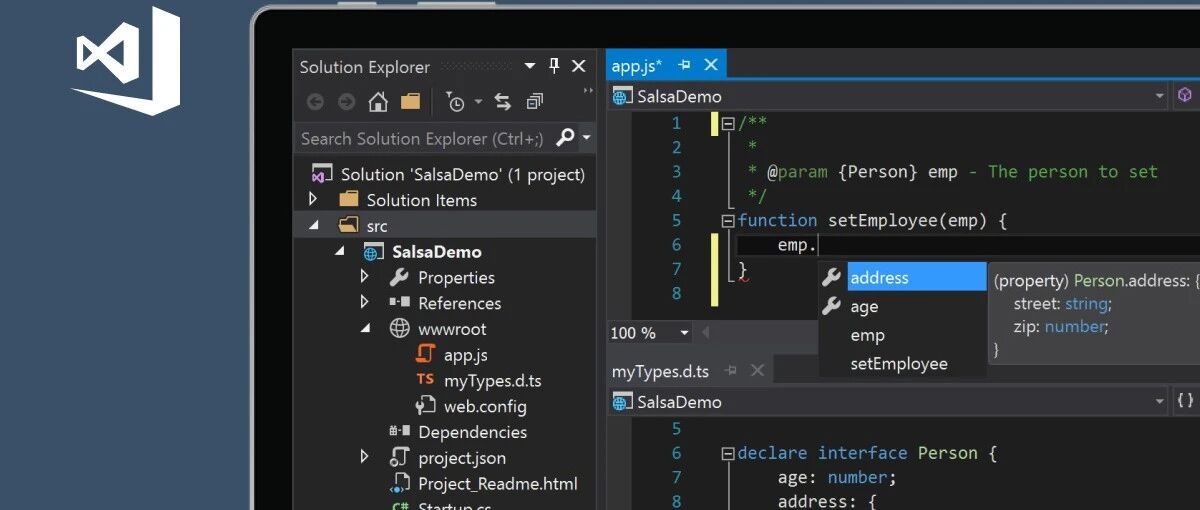Click the Dependencies icon in the tree

[x=399, y=432]
